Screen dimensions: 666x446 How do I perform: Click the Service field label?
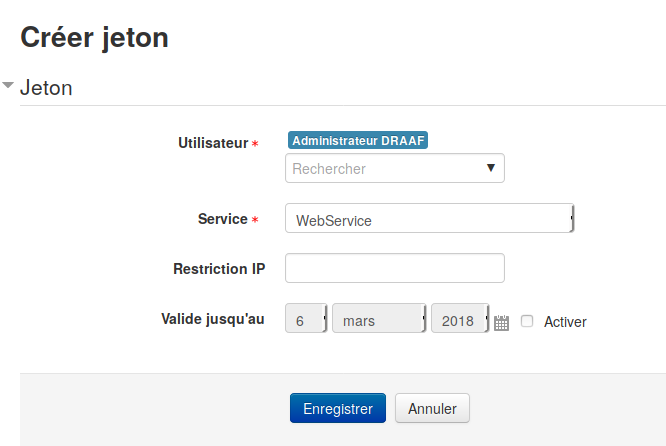[223, 219]
